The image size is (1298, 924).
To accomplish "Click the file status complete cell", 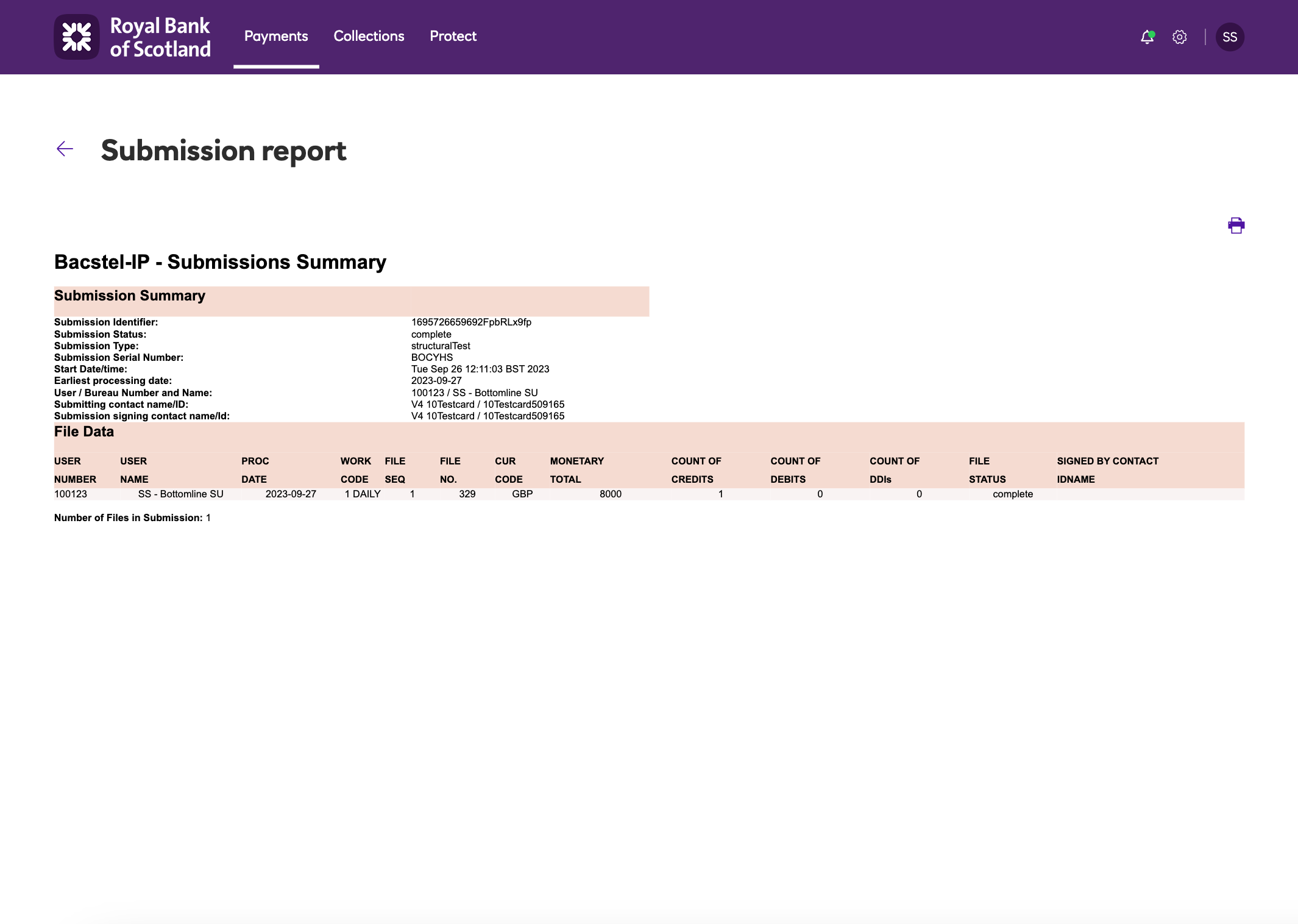I will pyautogui.click(x=1013, y=494).
